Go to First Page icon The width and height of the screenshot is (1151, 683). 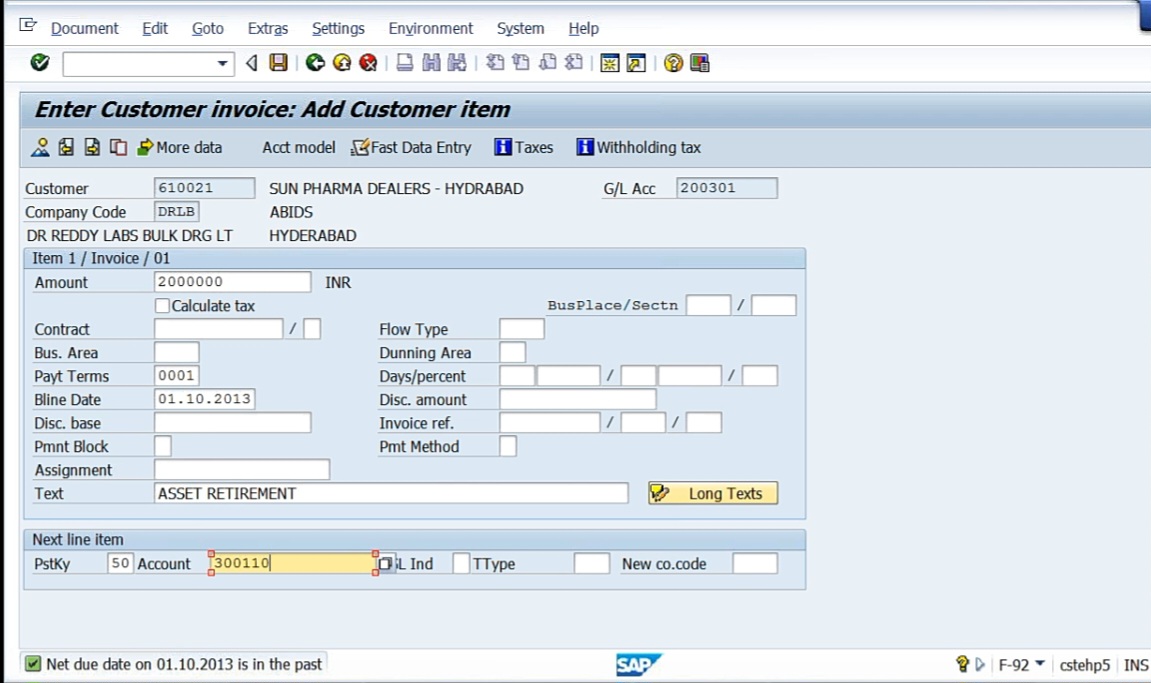point(495,63)
